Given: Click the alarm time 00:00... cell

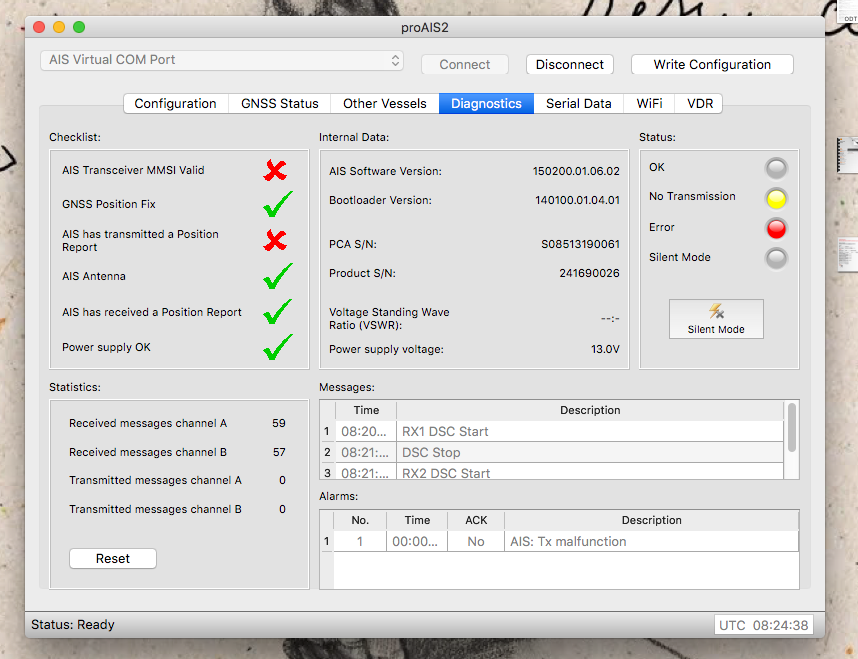Looking at the screenshot, I should pyautogui.click(x=417, y=541).
